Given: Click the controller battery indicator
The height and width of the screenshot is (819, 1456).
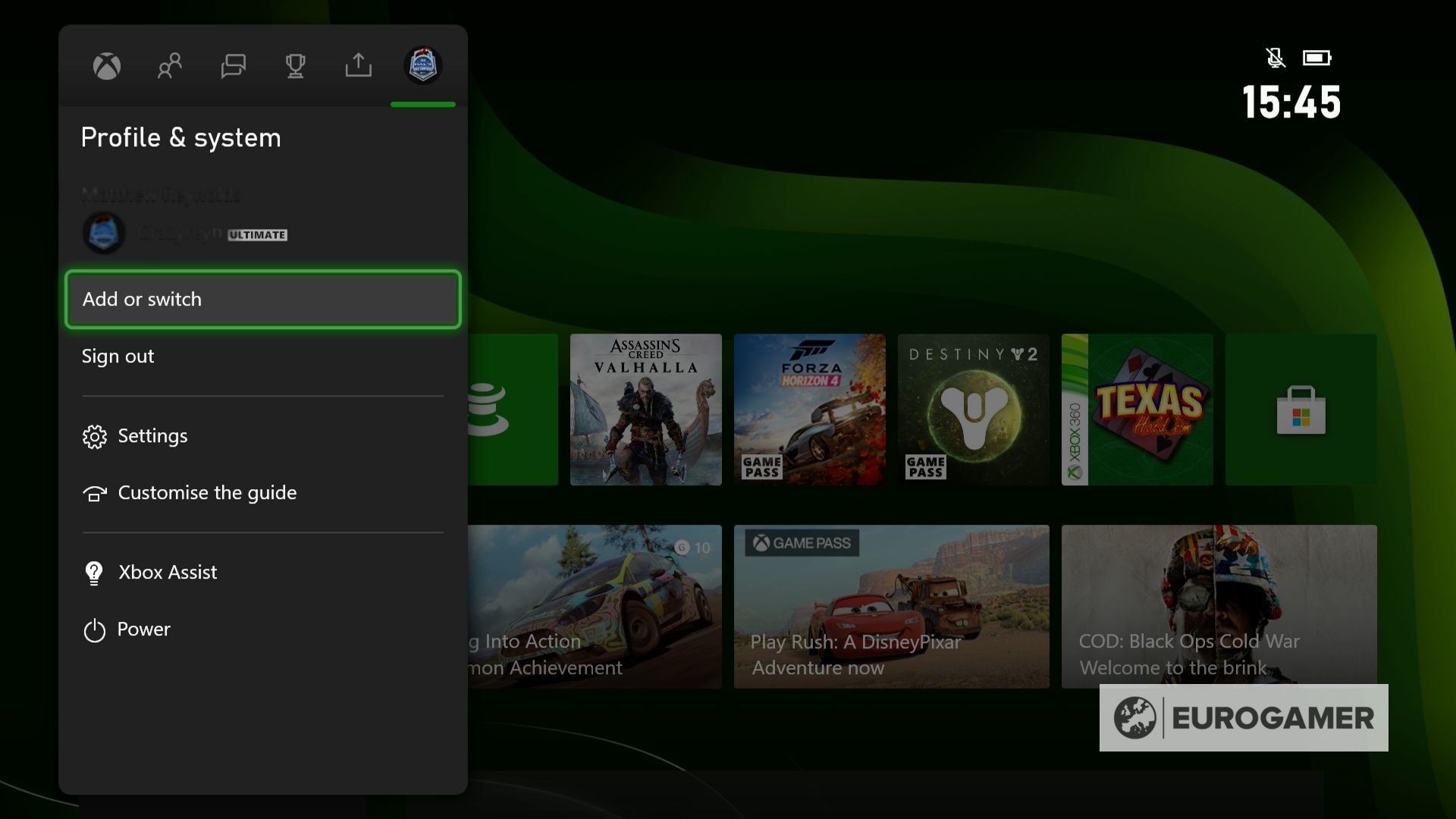Looking at the screenshot, I should click(1317, 57).
